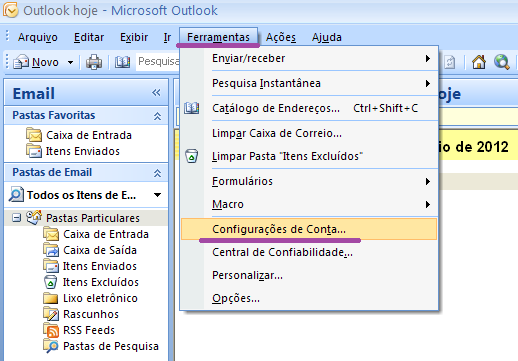Click the Print toolbar icon
Viewport: 518px width, 361px height.
click(94, 62)
